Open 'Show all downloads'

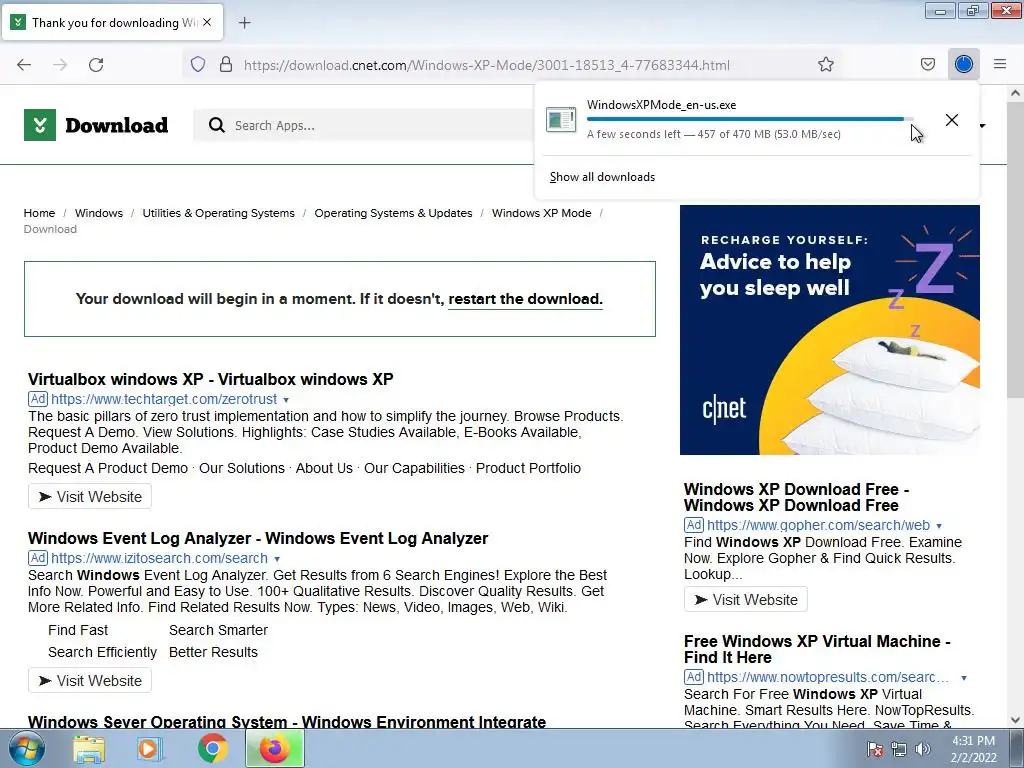click(602, 177)
